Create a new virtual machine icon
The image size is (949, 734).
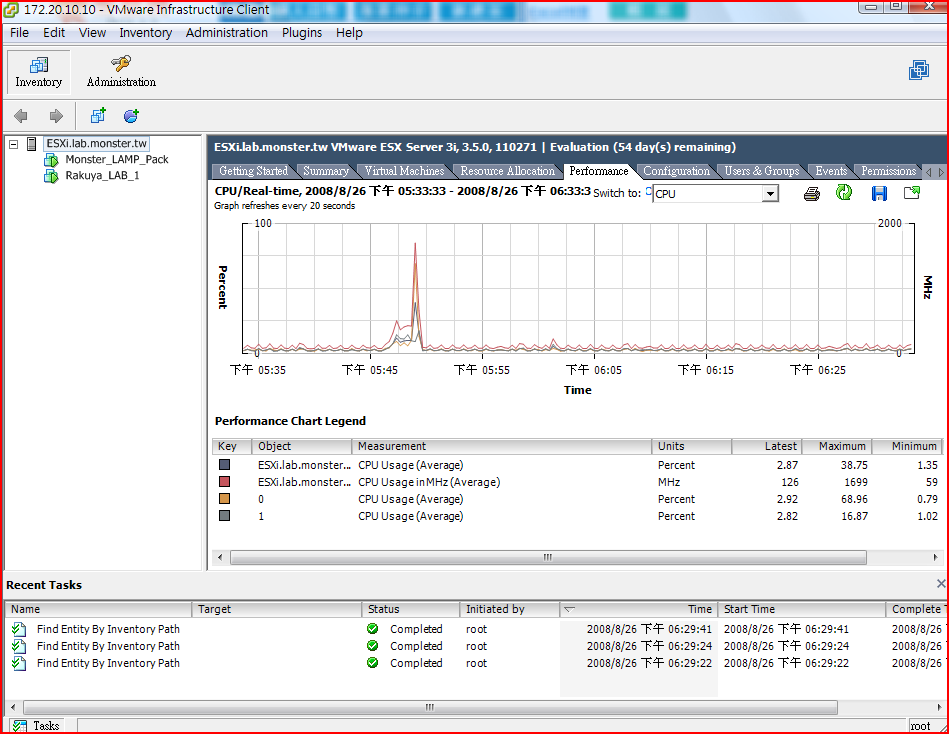tap(98, 115)
